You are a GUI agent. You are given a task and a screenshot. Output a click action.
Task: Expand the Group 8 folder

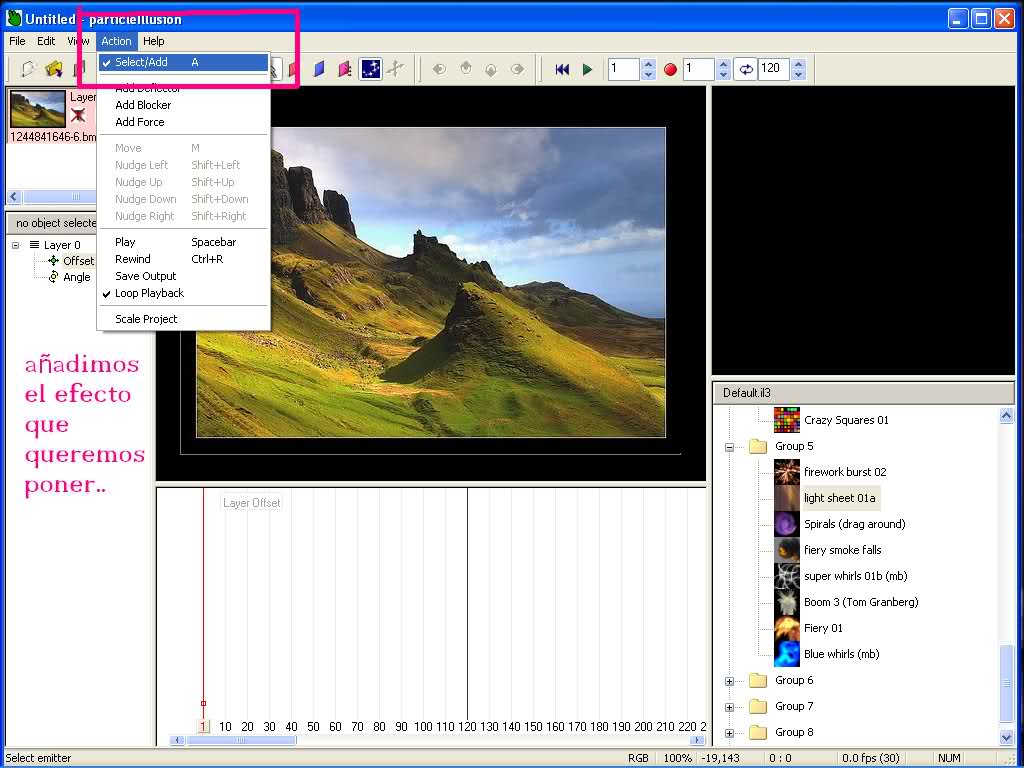click(x=729, y=733)
